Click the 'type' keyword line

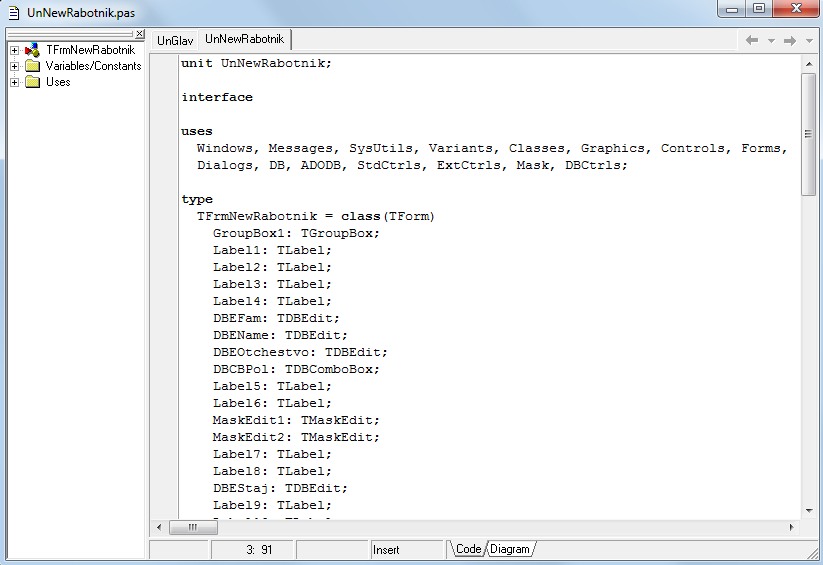point(197,200)
